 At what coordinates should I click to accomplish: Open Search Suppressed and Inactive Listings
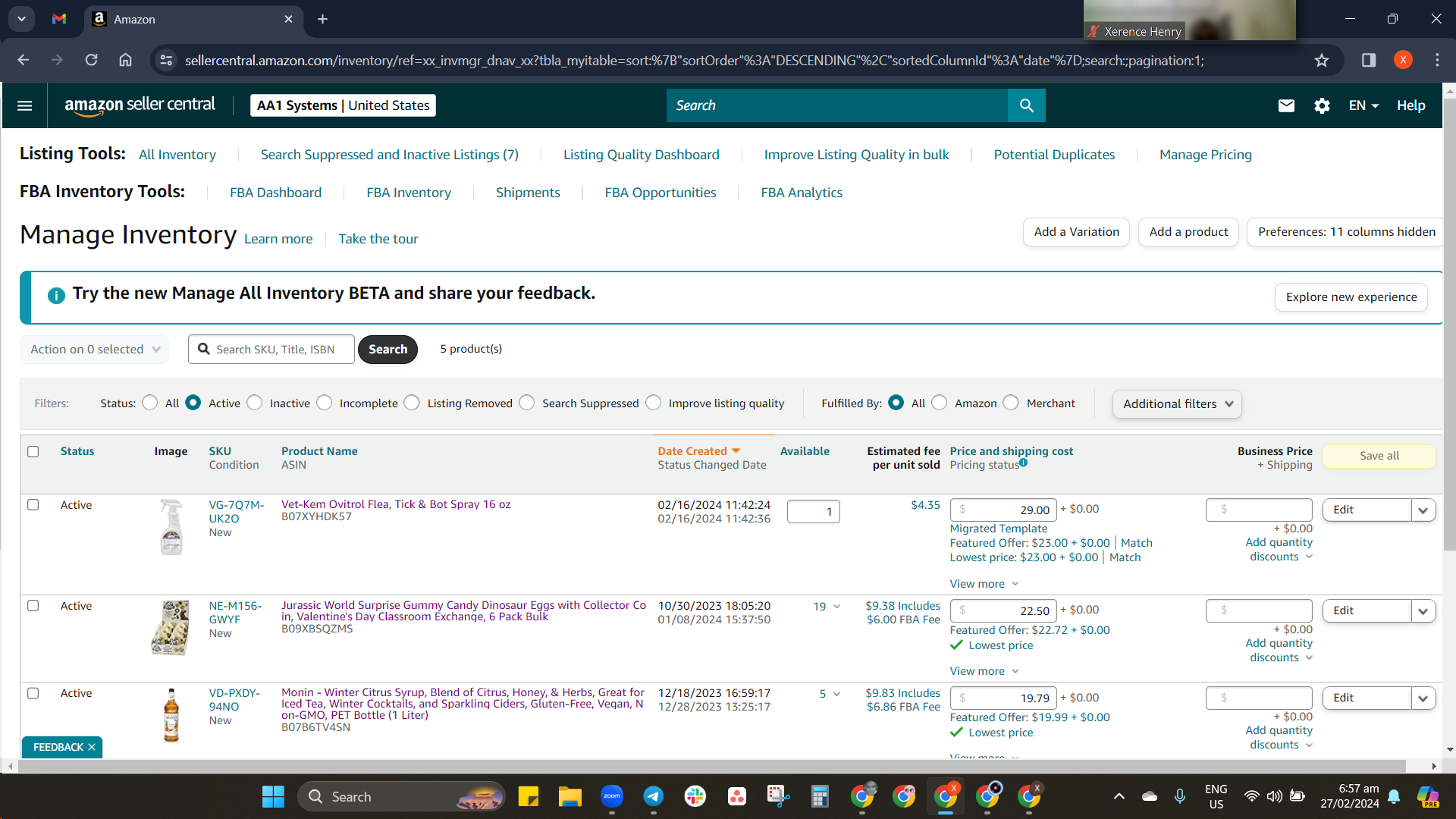coord(390,155)
